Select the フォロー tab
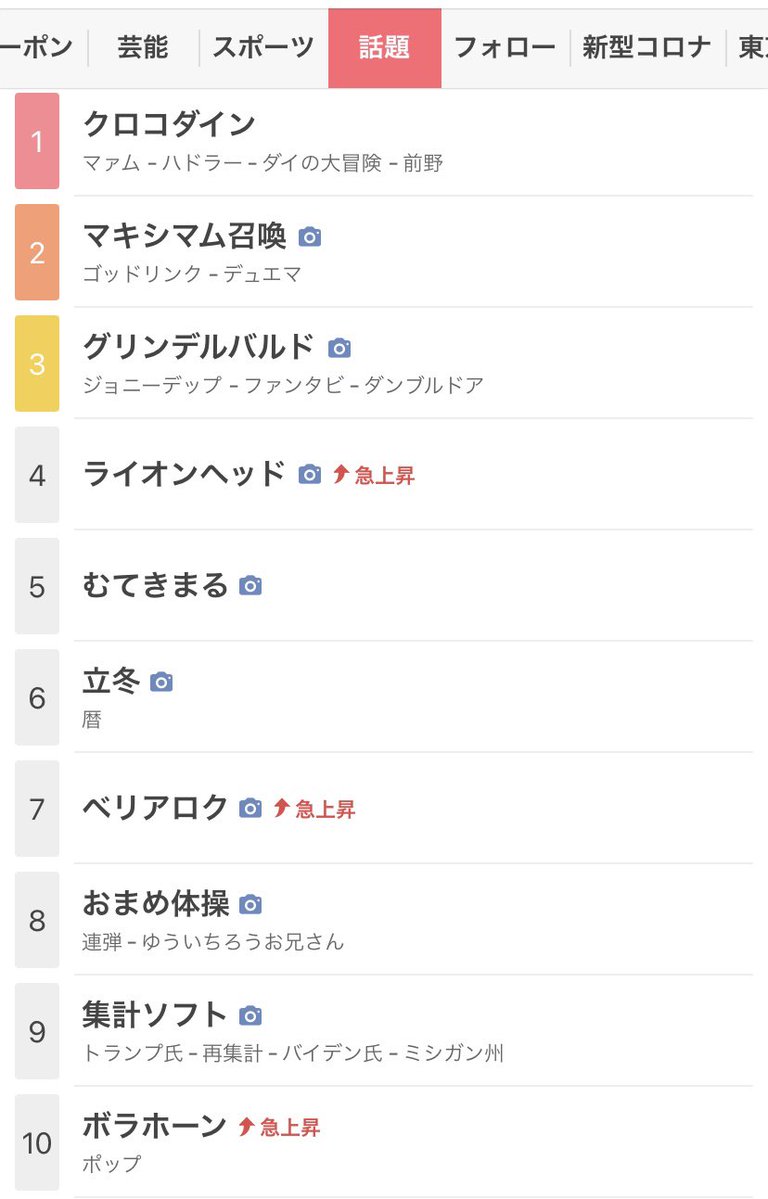Screen dimensions: 768x1199 [505, 47]
